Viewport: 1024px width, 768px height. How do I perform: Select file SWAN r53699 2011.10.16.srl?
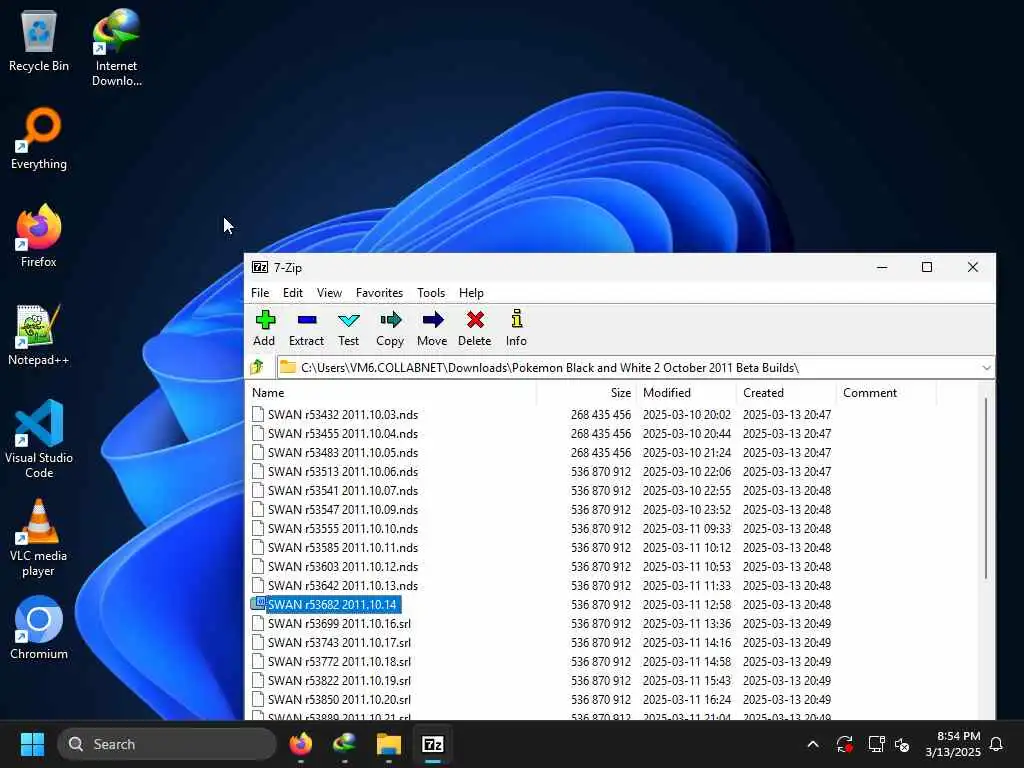340,623
